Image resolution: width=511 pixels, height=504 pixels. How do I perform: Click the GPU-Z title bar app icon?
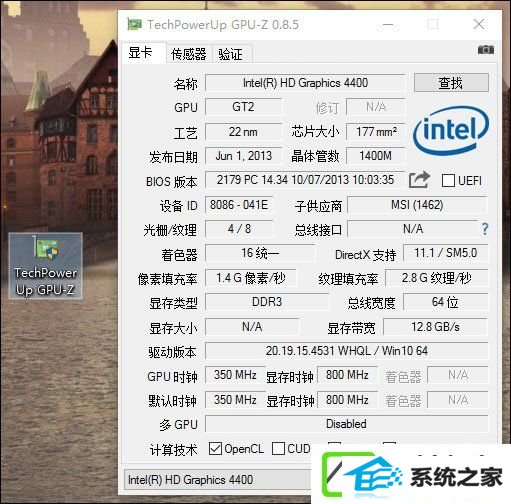click(x=134, y=24)
